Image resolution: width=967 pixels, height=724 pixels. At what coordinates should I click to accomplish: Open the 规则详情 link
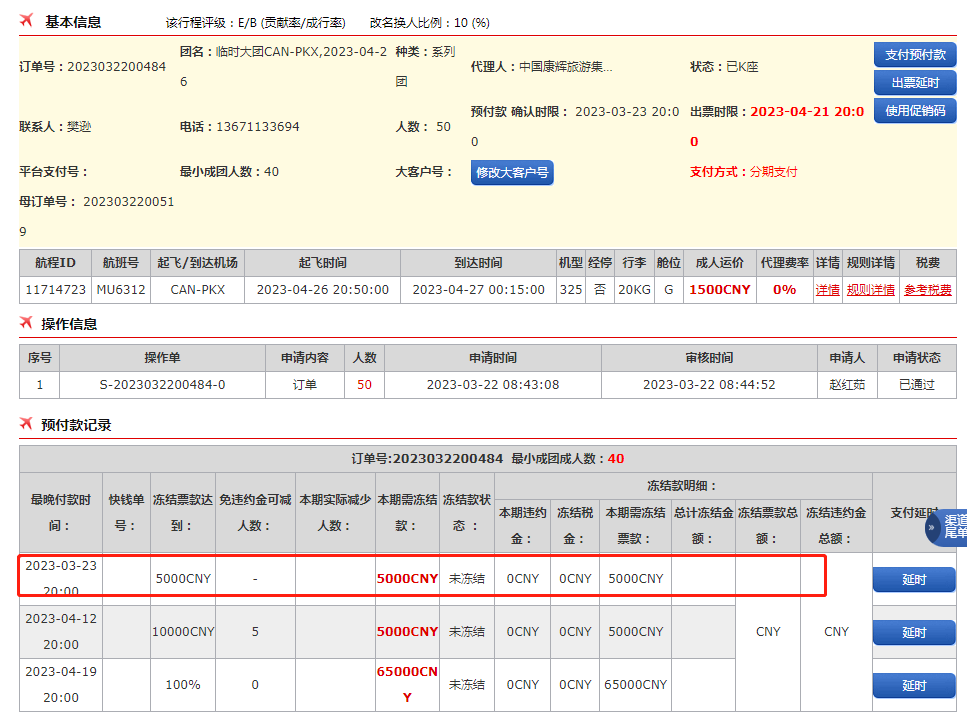870,290
